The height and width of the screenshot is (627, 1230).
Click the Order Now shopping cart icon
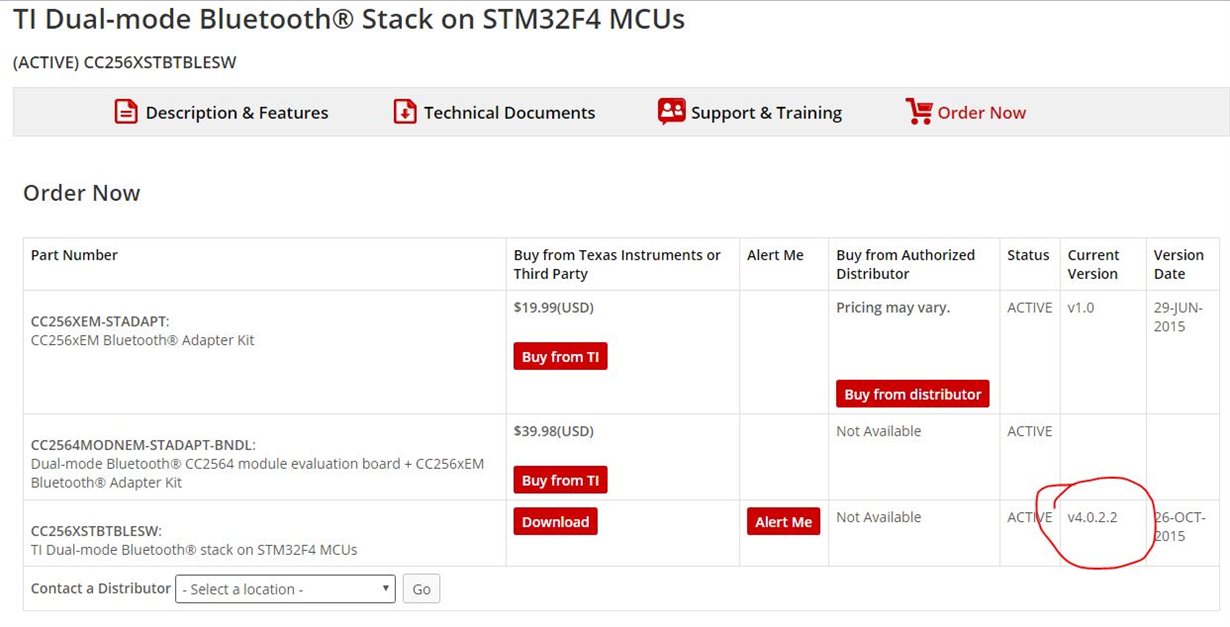(x=918, y=112)
